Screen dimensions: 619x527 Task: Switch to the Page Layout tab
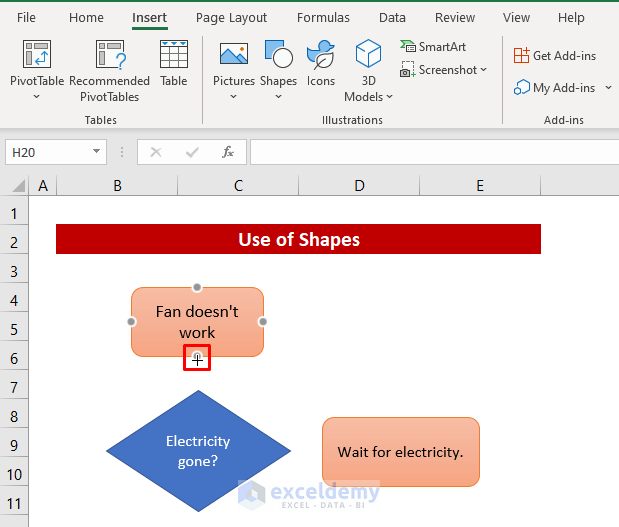tap(231, 18)
